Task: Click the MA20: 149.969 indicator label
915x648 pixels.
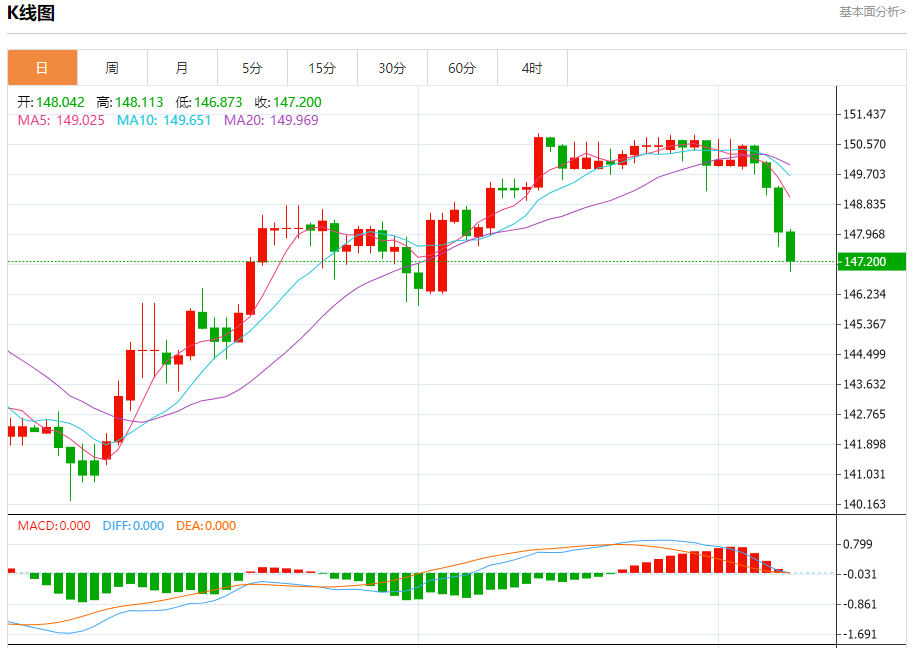Action: click(271, 120)
